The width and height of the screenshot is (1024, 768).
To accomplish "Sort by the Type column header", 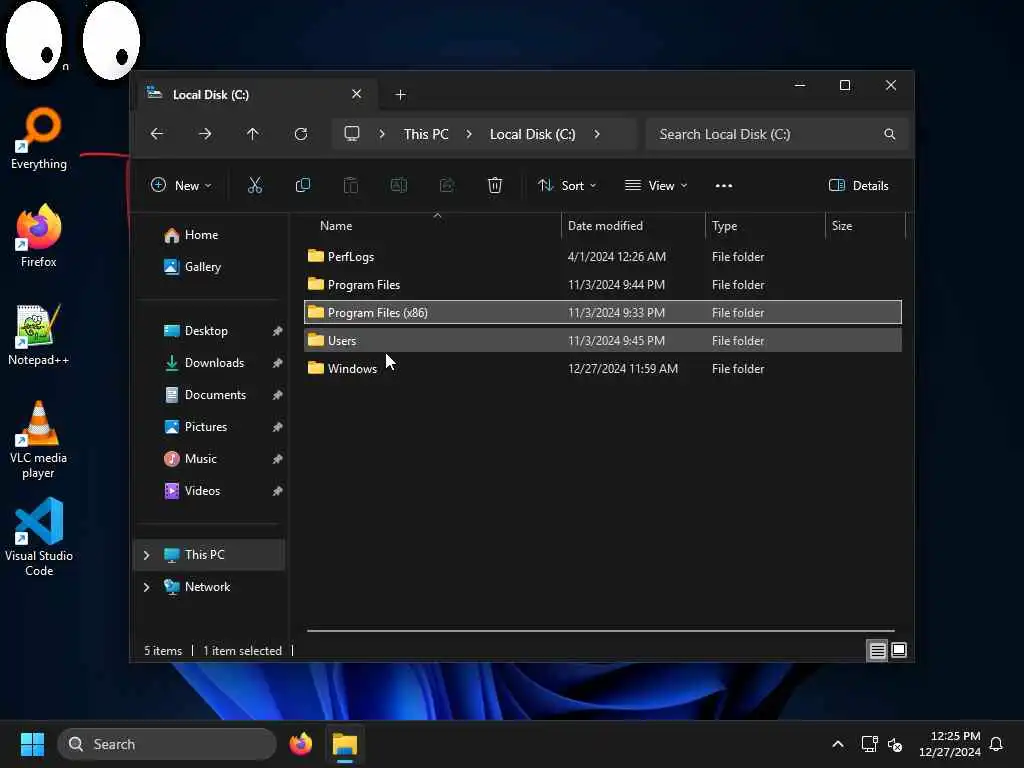I will (724, 226).
